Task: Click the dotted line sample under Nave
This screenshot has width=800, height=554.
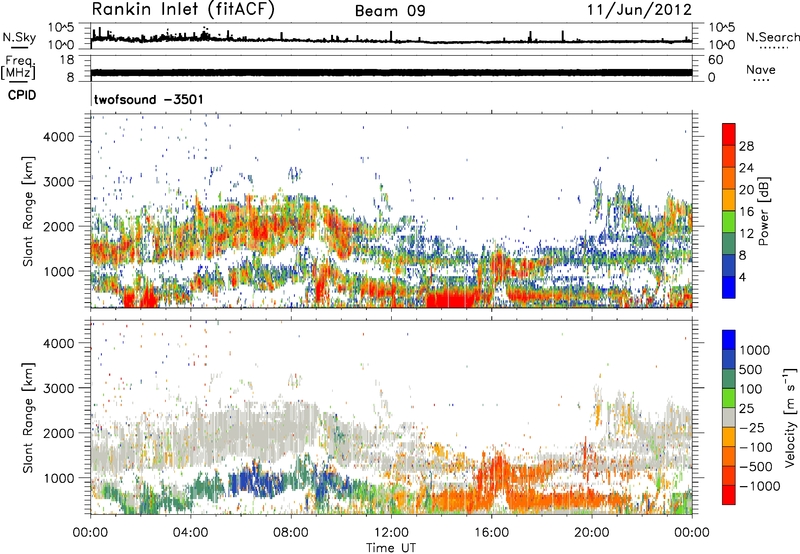Action: click(x=762, y=81)
